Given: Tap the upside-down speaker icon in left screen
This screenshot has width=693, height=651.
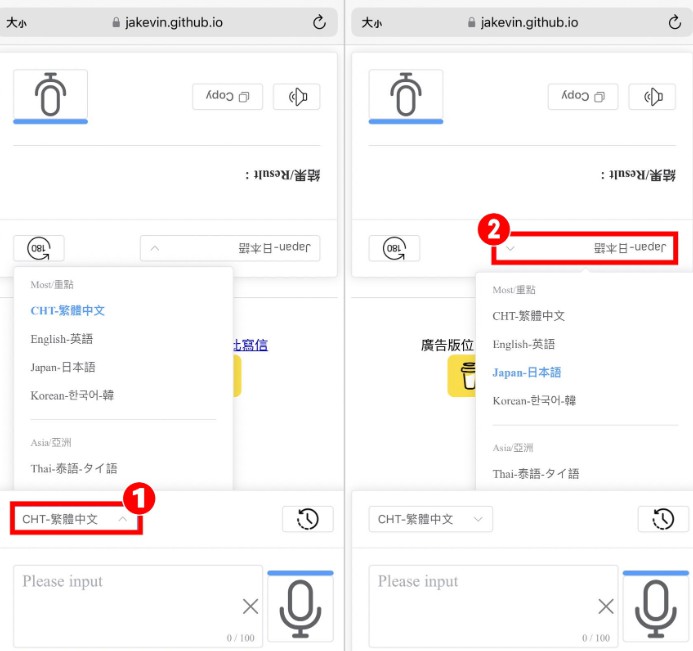Looking at the screenshot, I should tap(297, 96).
